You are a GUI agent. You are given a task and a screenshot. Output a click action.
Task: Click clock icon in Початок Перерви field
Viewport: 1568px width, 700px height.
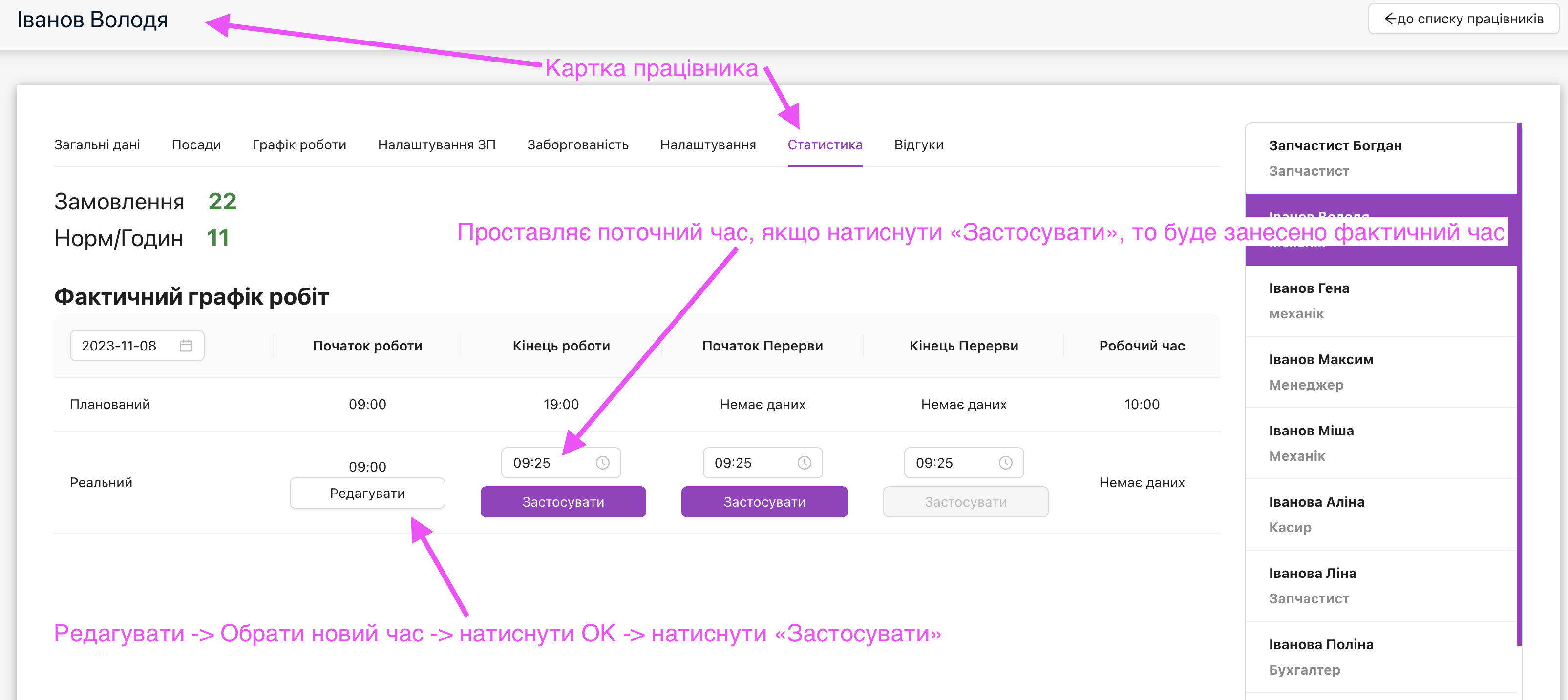click(x=804, y=463)
